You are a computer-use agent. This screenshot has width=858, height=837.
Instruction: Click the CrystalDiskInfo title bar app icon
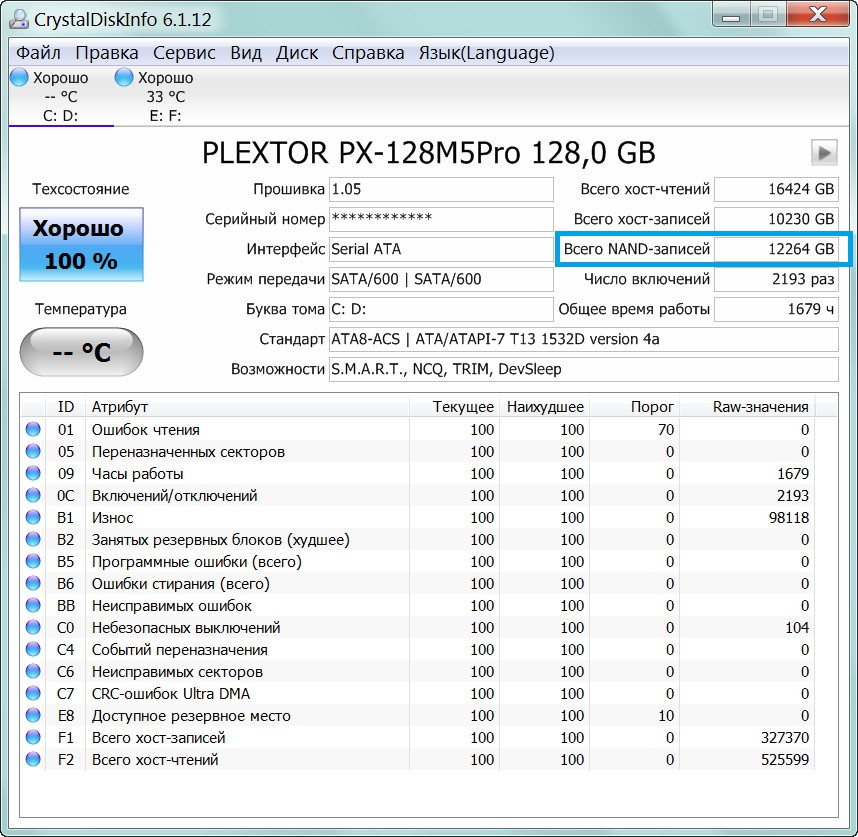pos(19,19)
